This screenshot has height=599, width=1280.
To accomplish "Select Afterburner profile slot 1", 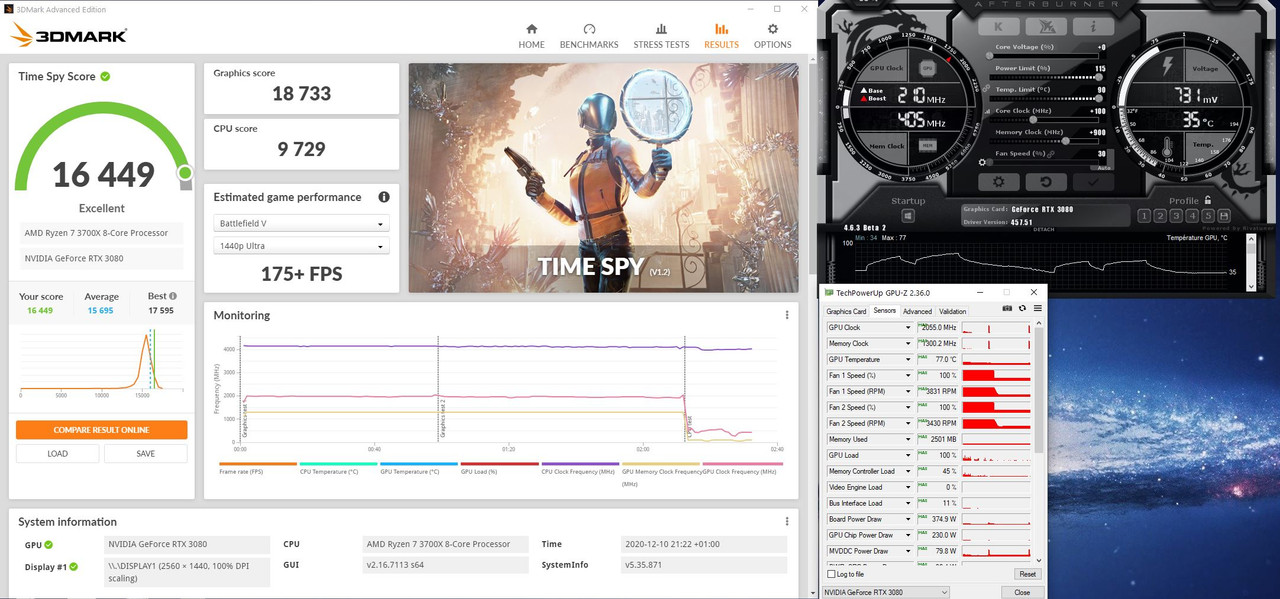I will click(x=1145, y=215).
